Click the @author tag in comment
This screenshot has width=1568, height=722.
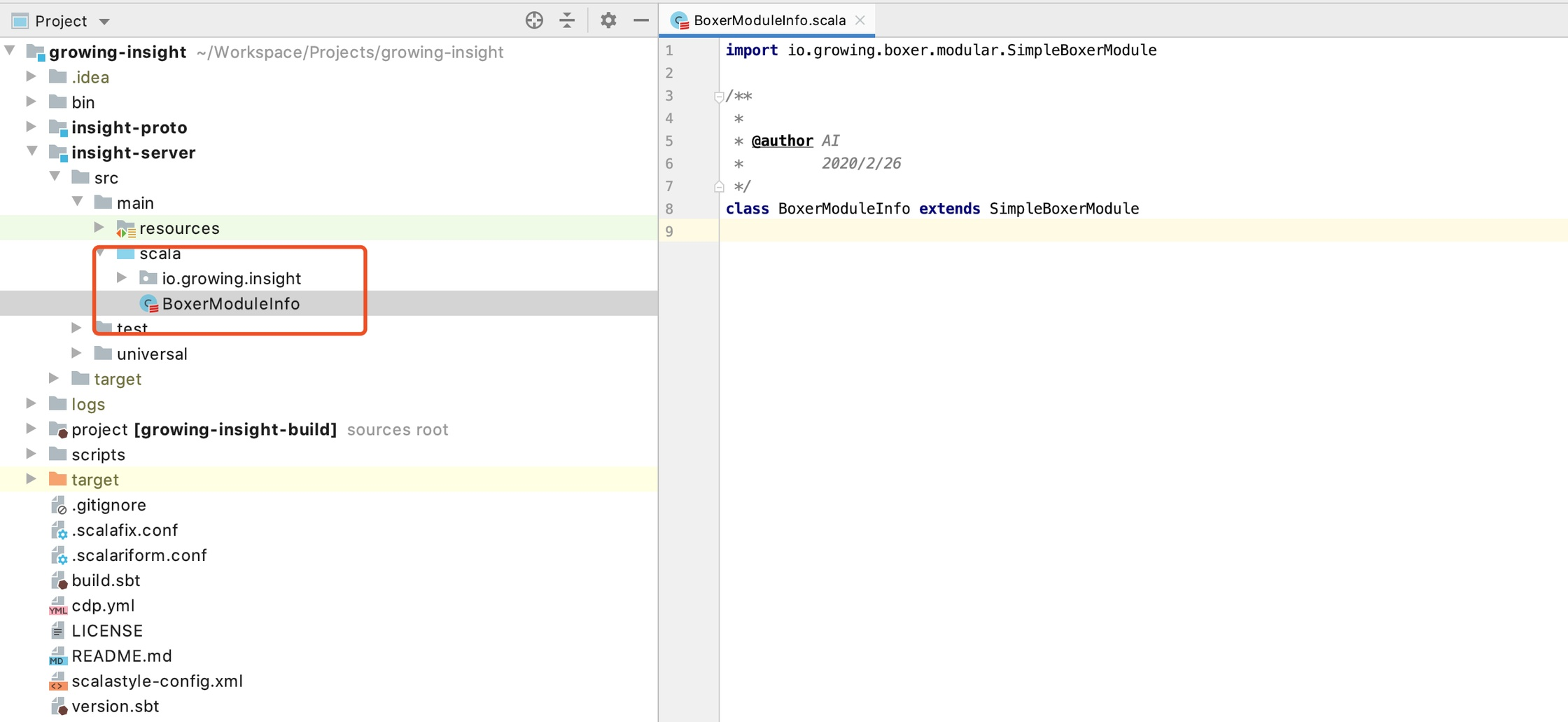[x=782, y=141]
